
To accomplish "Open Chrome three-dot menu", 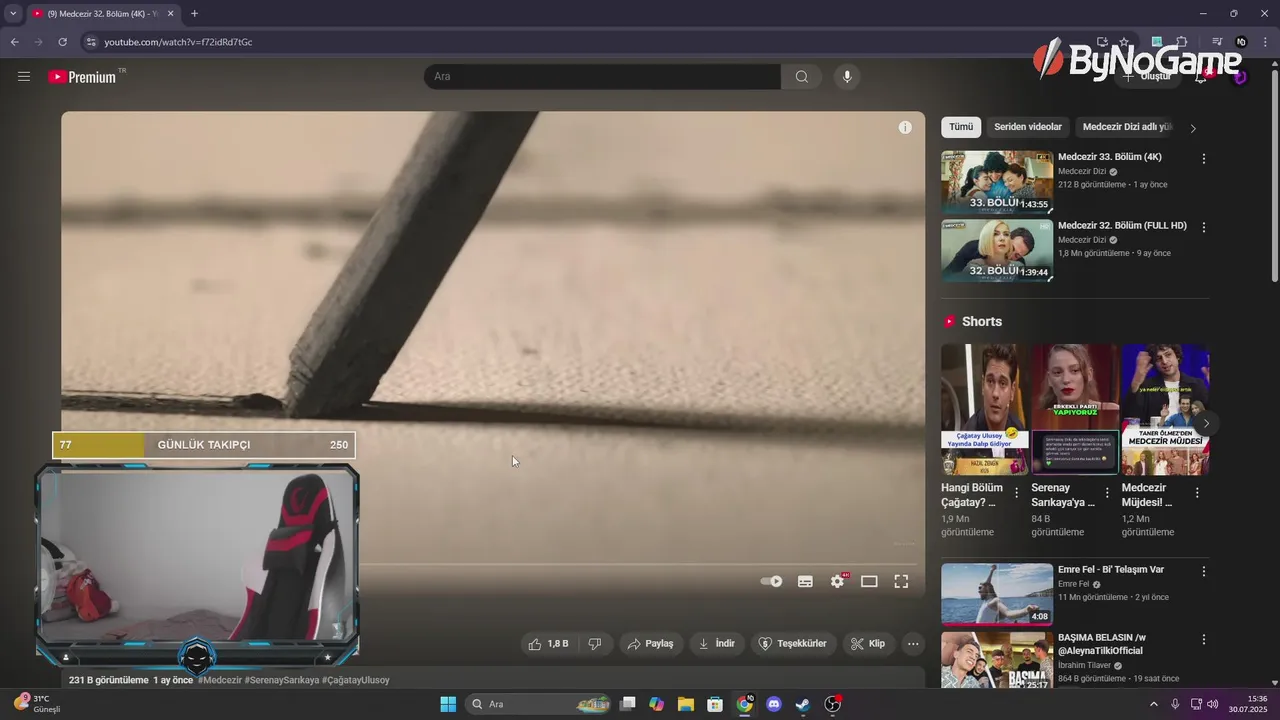I will (x=1266, y=42).
